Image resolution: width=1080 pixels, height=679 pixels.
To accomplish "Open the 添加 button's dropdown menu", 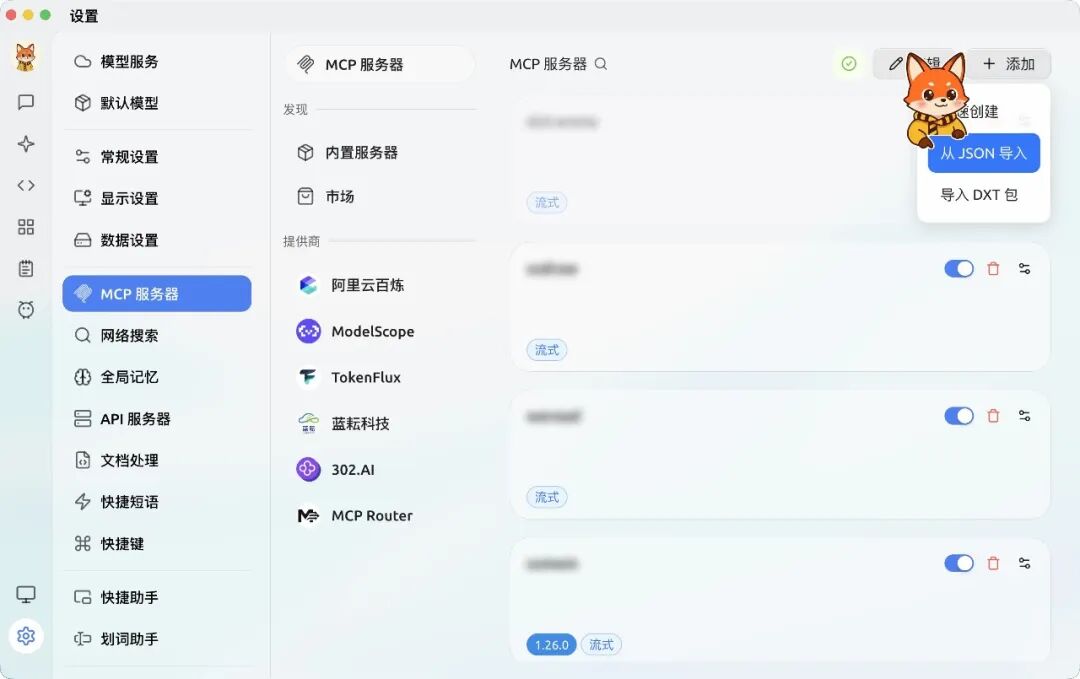I will pos(1010,63).
